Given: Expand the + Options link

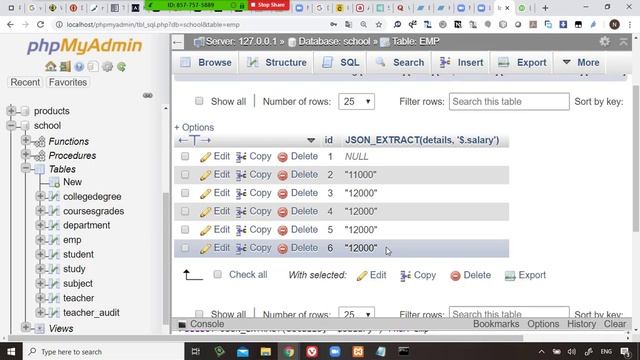Looking at the screenshot, I should coord(194,127).
